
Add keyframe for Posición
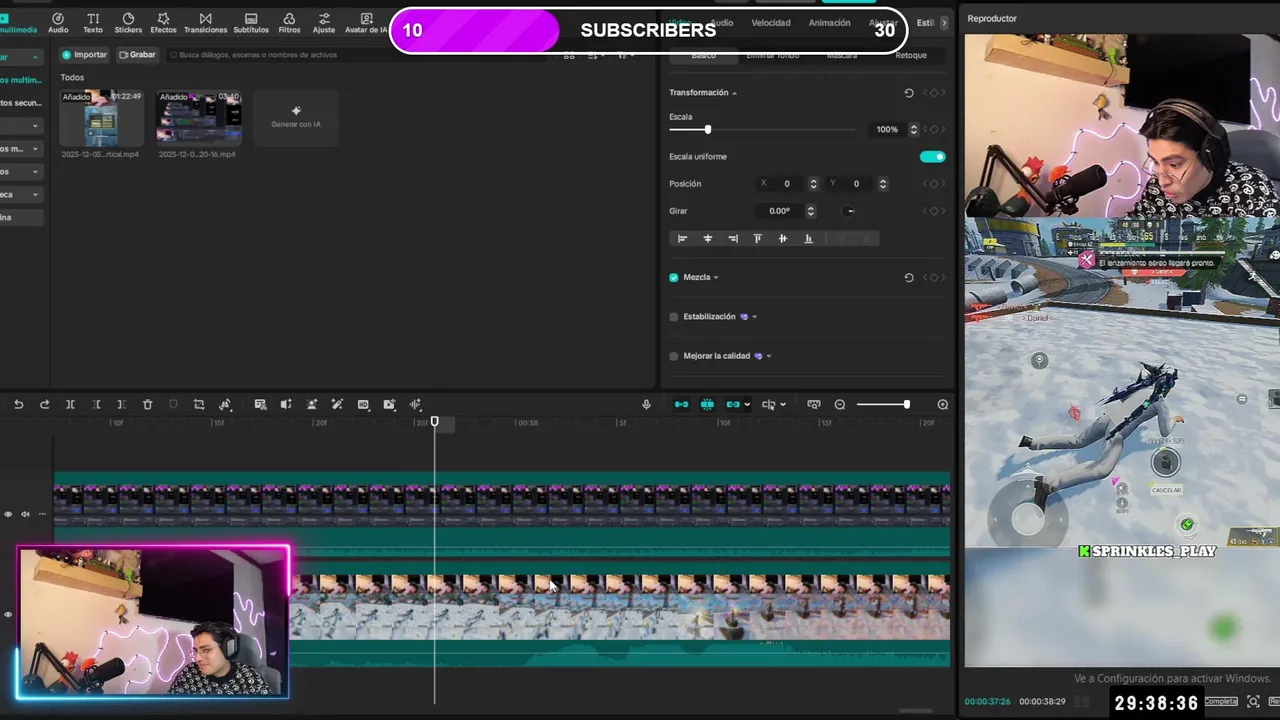coord(934,184)
